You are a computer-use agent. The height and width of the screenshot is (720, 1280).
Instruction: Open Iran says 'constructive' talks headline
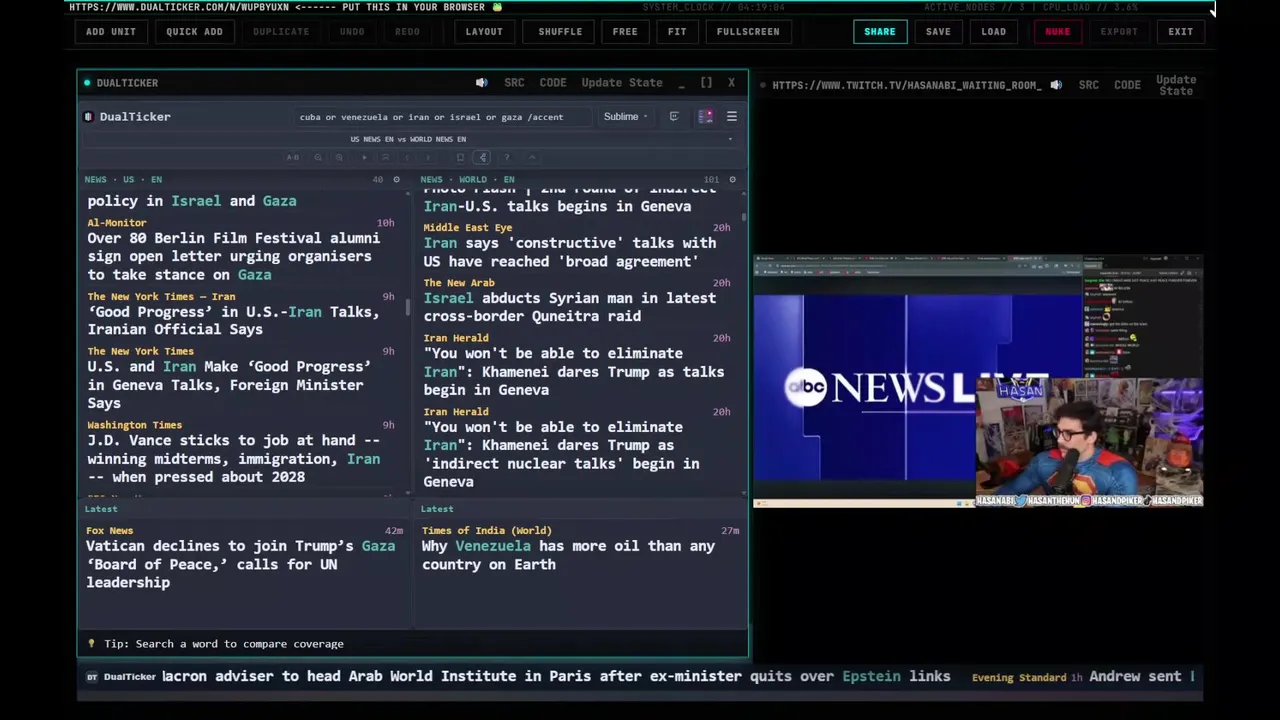(569, 252)
